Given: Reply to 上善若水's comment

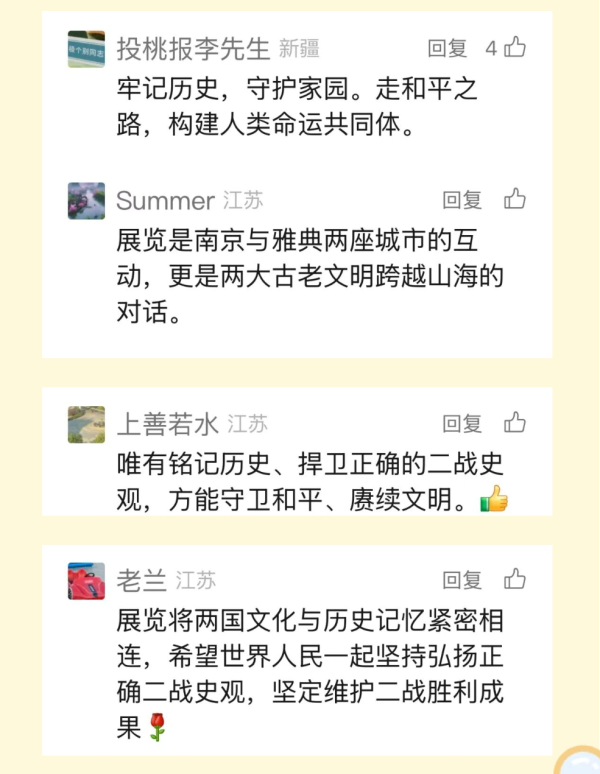Looking at the screenshot, I should point(462,424).
